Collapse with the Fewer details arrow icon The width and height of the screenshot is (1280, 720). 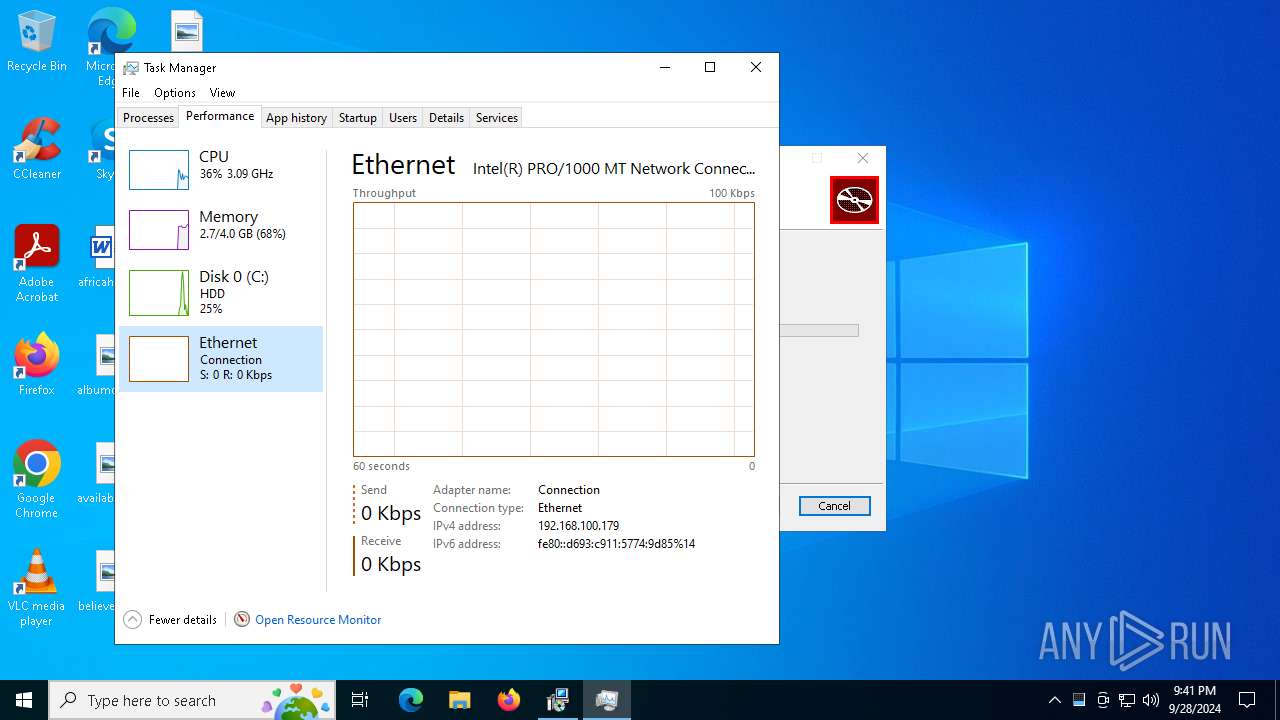pos(132,620)
